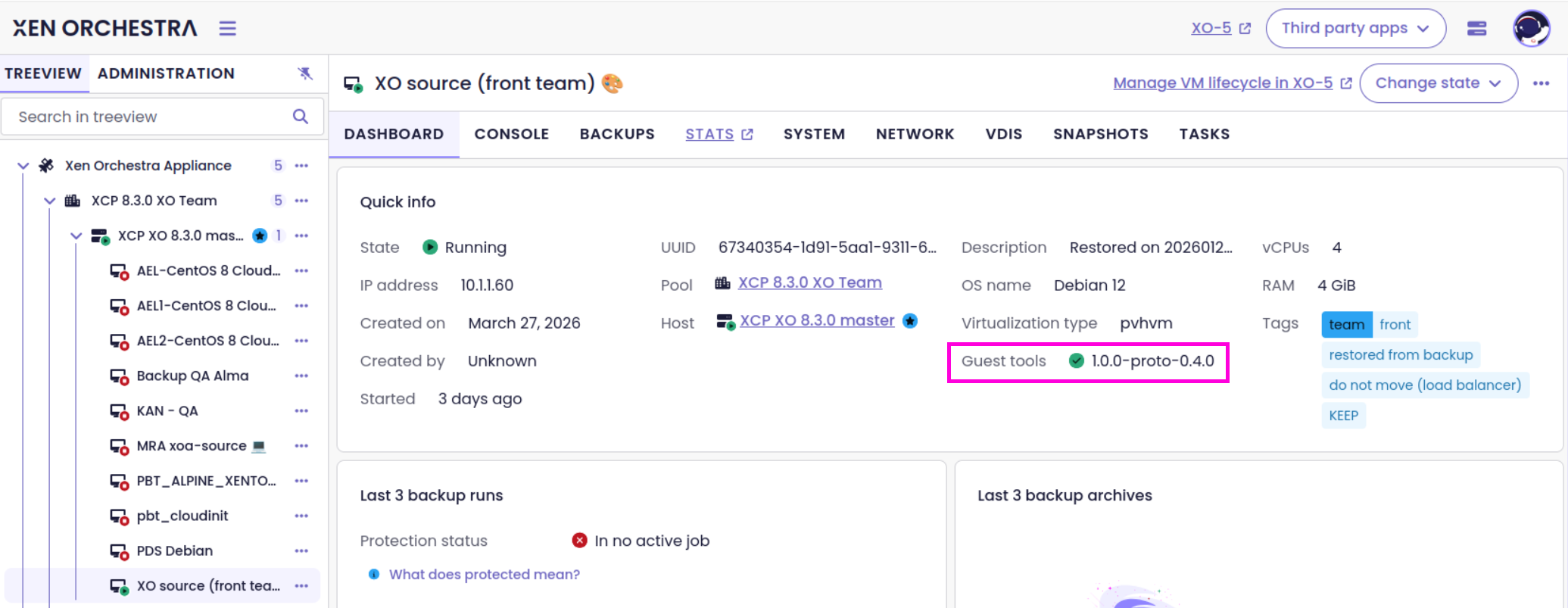Open options for pbt_cloudinit VM

pos(301,516)
